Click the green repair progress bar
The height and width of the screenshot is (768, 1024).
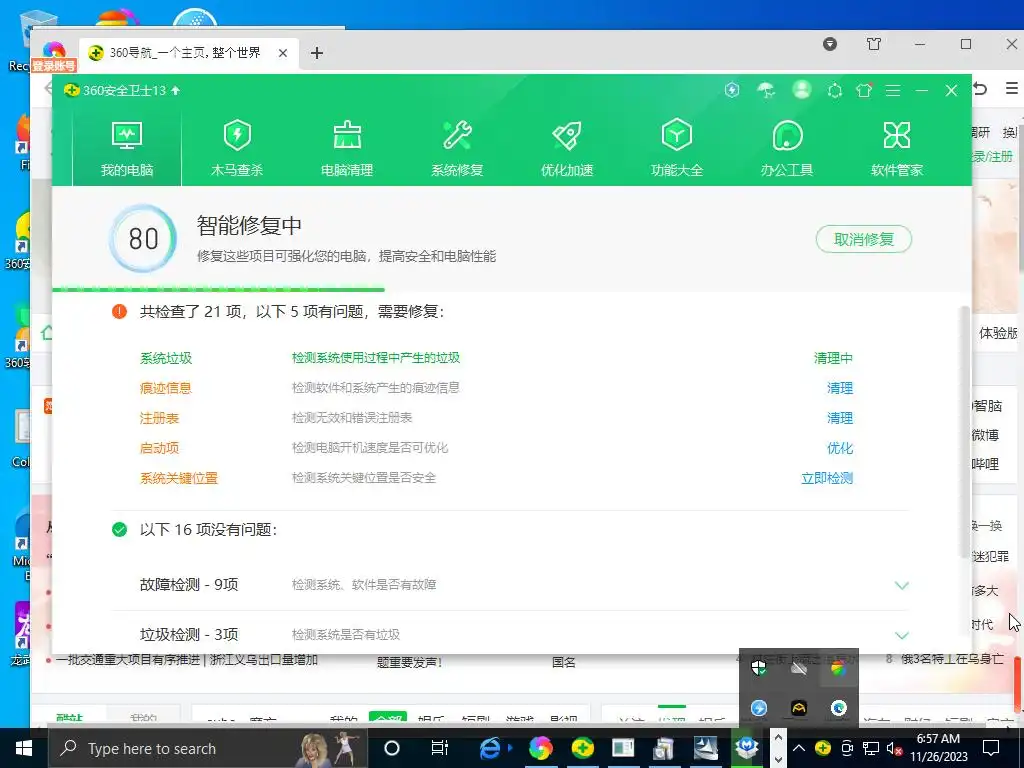(219, 289)
